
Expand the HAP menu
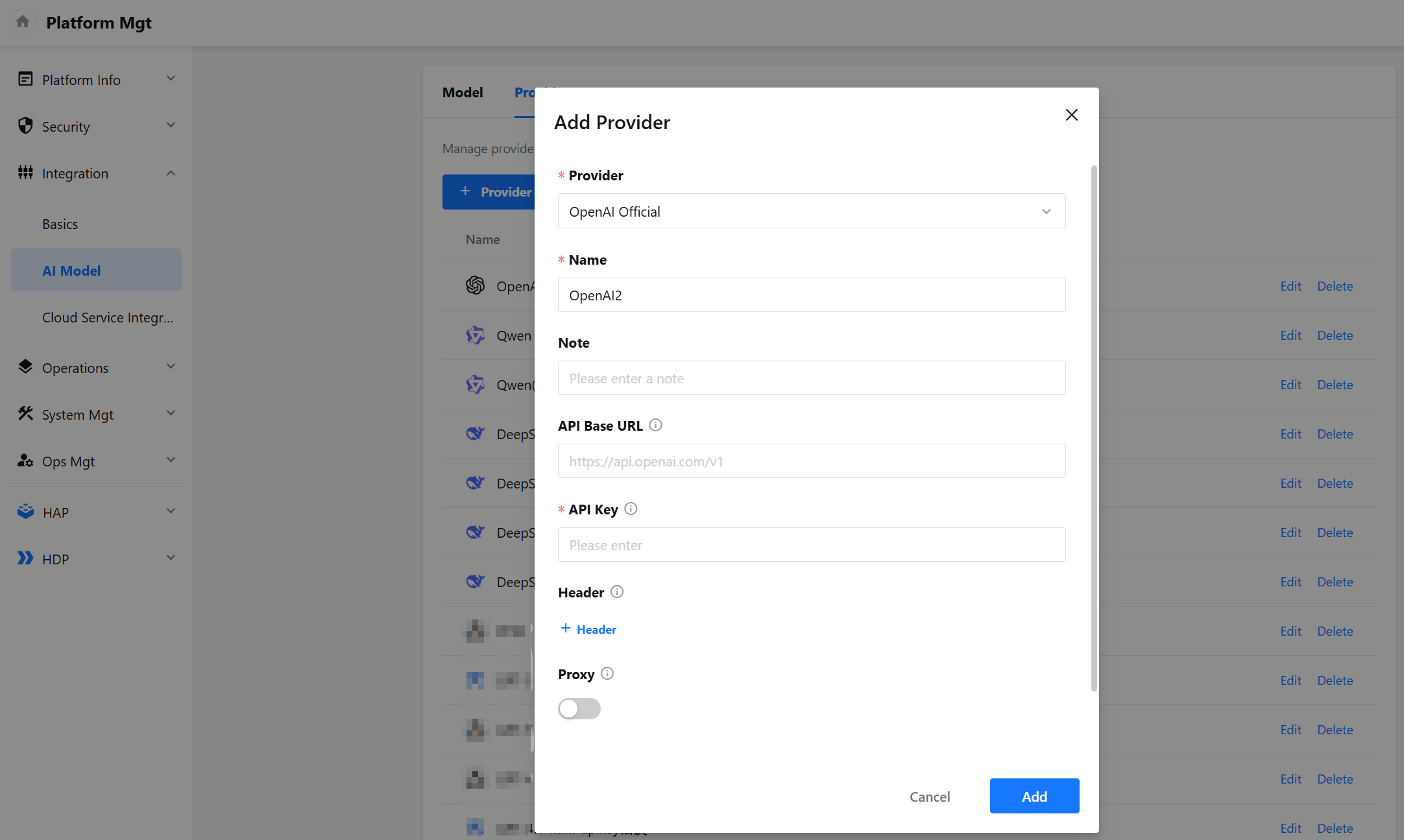171,511
